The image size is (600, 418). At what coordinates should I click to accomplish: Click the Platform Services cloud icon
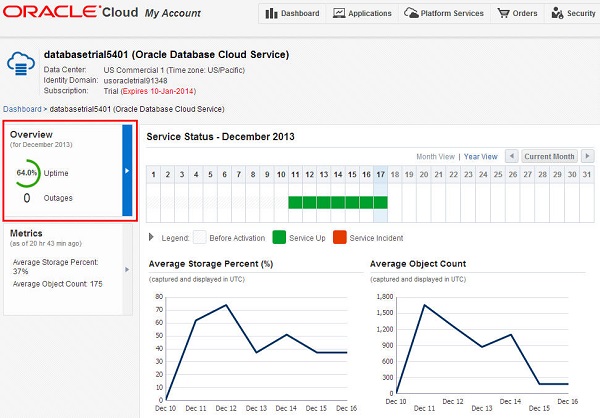(411, 13)
